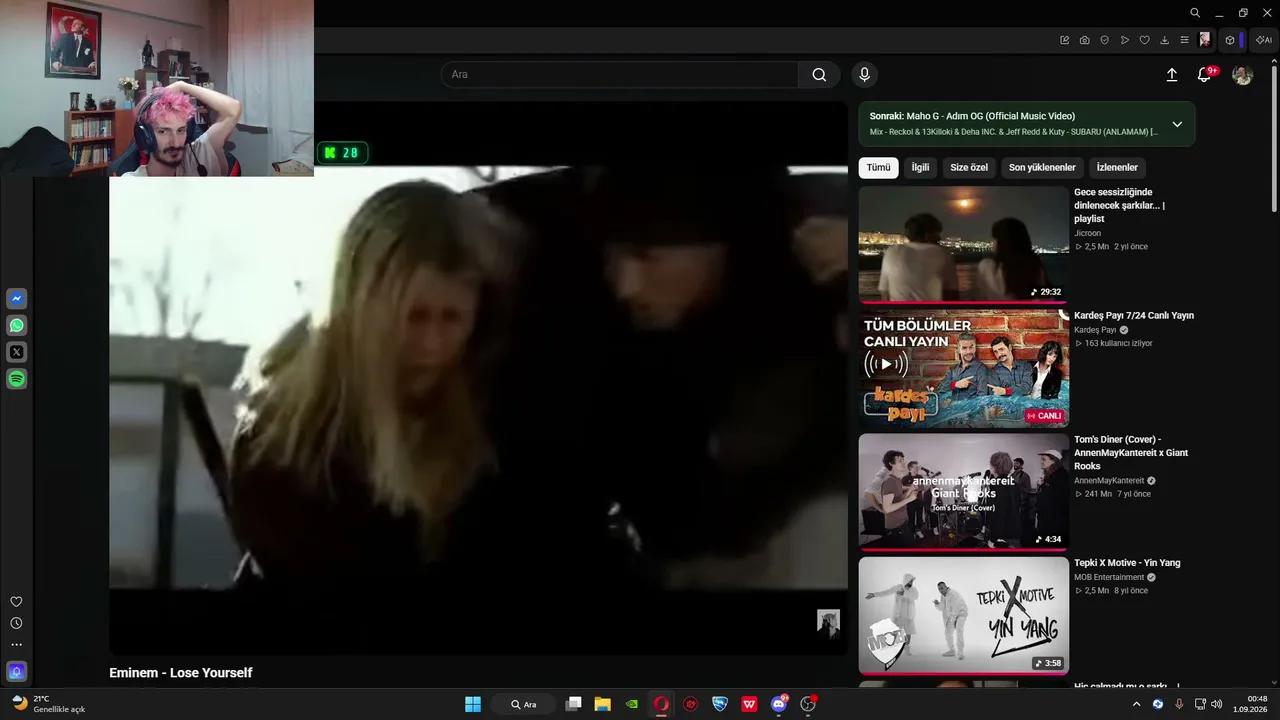Screen dimensions: 1280x720
Task: Open the 'Kardeş Payı 7/24 Canlı Yayın' thumbnail
Action: tap(964, 369)
